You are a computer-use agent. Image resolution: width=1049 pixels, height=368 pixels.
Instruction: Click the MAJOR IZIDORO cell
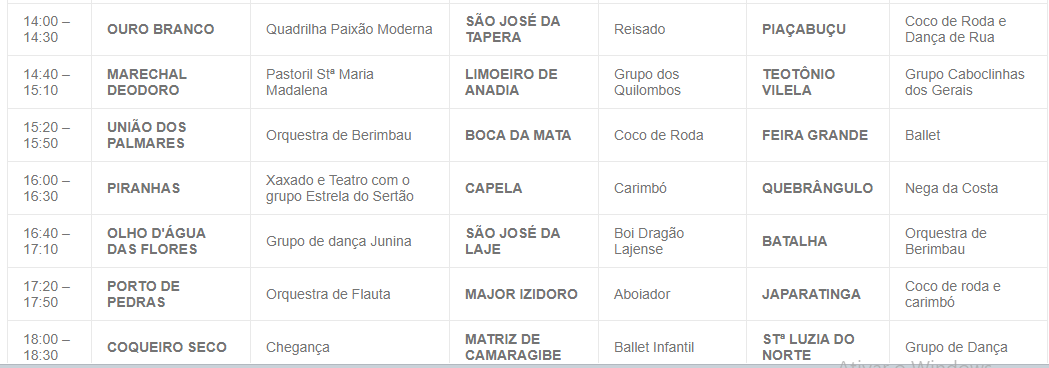click(521, 294)
